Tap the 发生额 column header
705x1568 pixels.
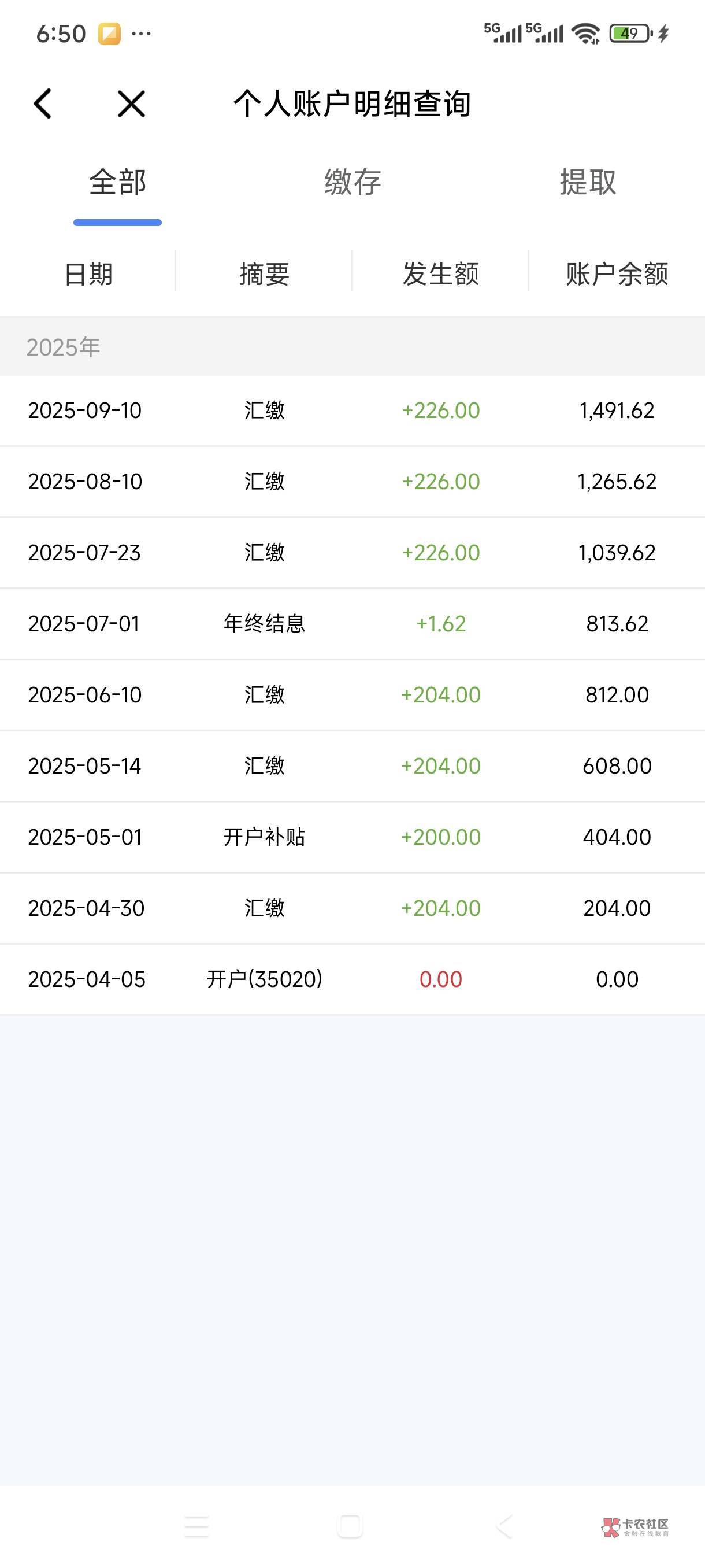tap(440, 274)
